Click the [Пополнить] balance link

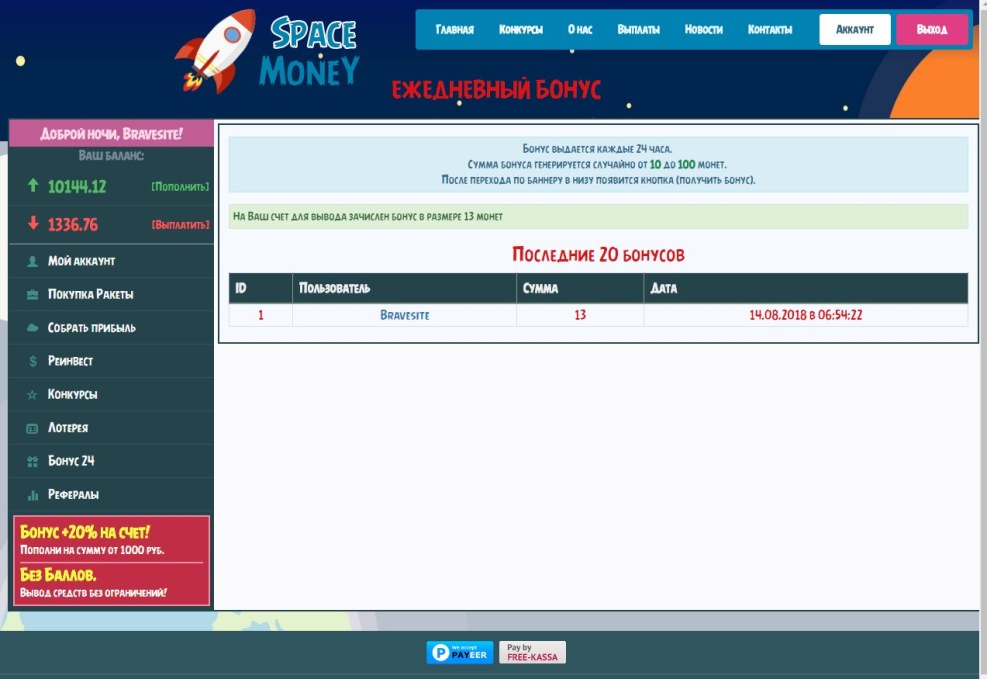(x=180, y=187)
